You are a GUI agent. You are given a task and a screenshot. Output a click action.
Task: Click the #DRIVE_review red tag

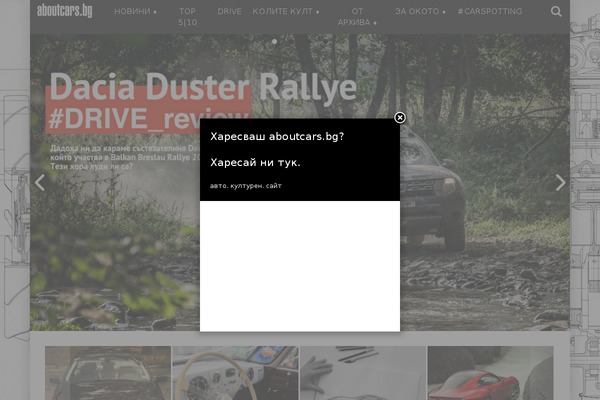148,118
